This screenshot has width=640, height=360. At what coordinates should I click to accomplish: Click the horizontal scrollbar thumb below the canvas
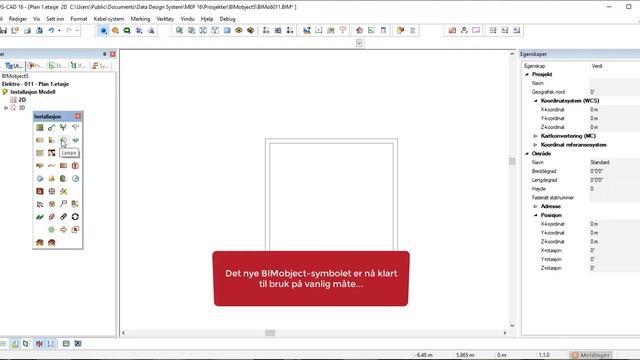(x=270, y=333)
